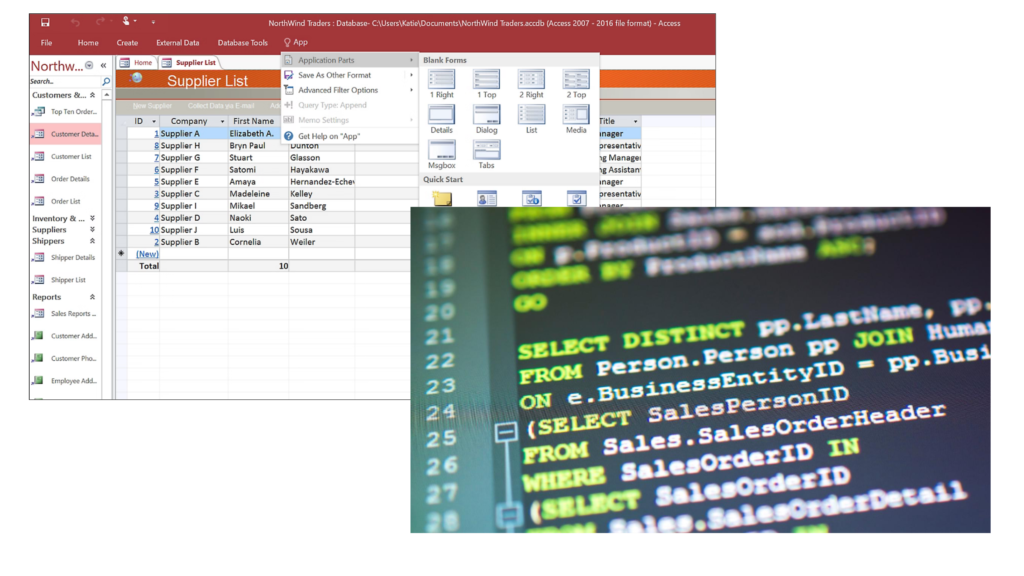
Task: Click Get Help on "App" menu entry
Action: coord(350,136)
